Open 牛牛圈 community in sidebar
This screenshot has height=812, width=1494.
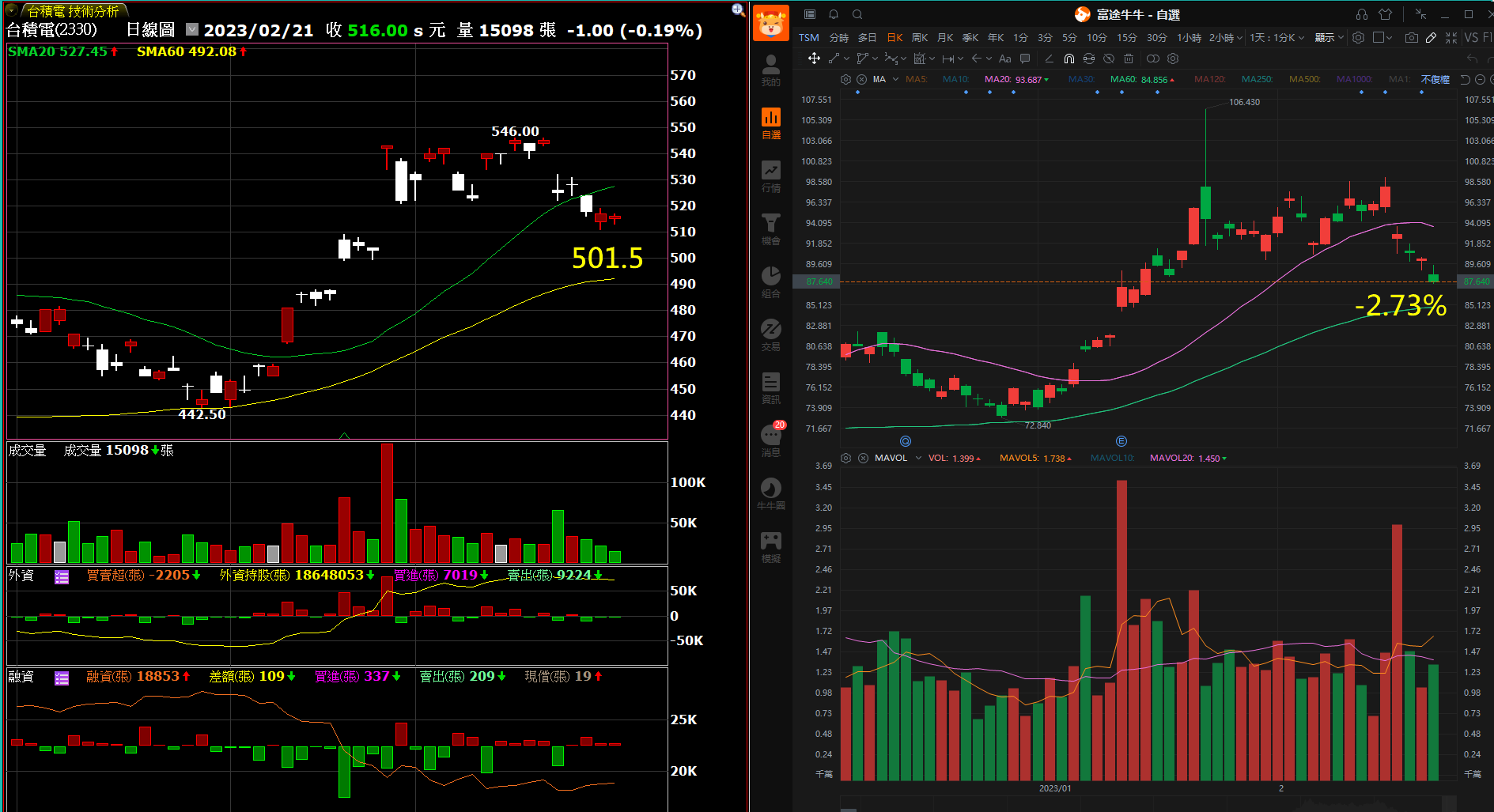[x=771, y=495]
